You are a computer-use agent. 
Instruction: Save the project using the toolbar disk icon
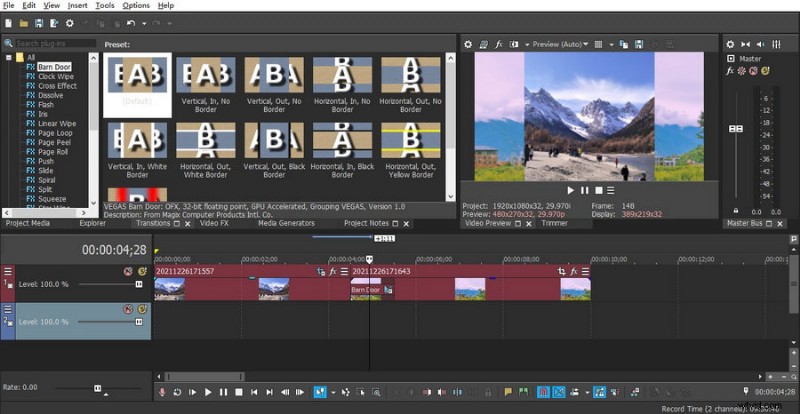[x=39, y=23]
